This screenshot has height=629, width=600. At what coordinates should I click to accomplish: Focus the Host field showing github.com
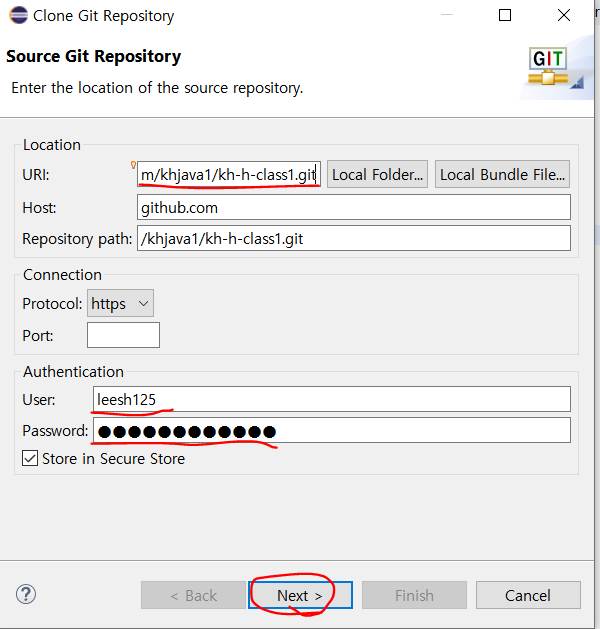click(354, 207)
